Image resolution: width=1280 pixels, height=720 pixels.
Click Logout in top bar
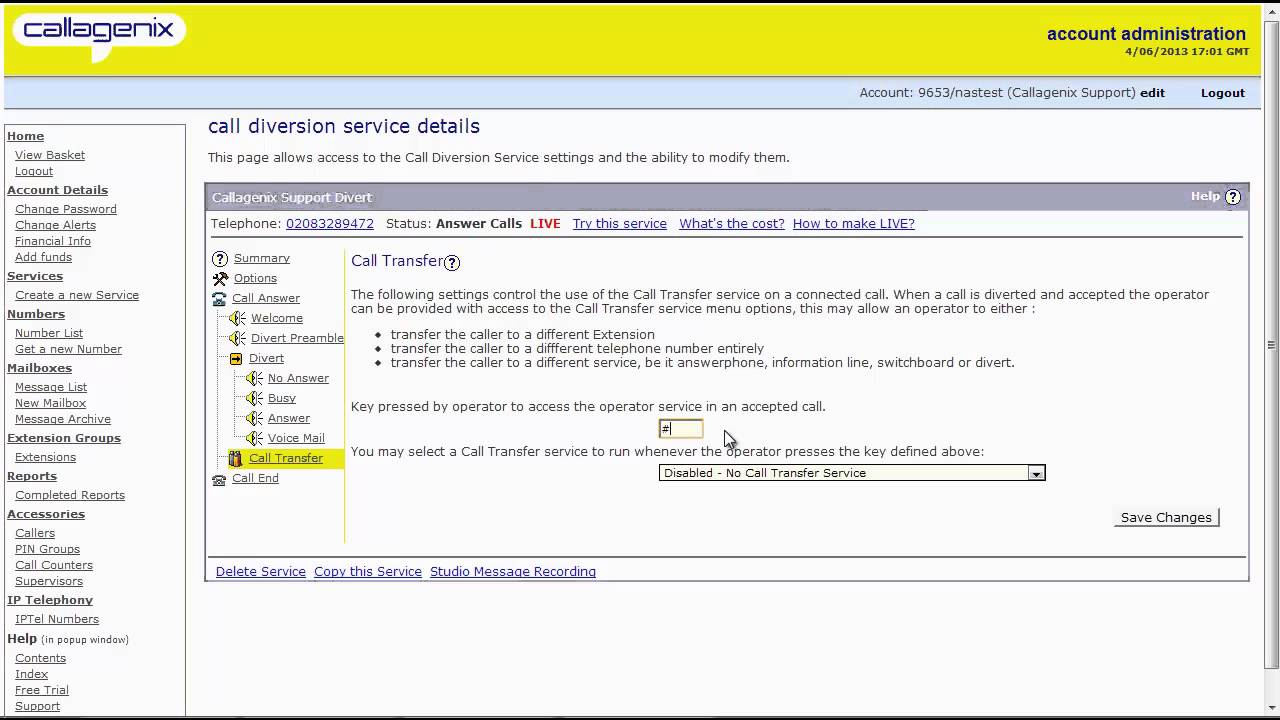tap(1223, 93)
